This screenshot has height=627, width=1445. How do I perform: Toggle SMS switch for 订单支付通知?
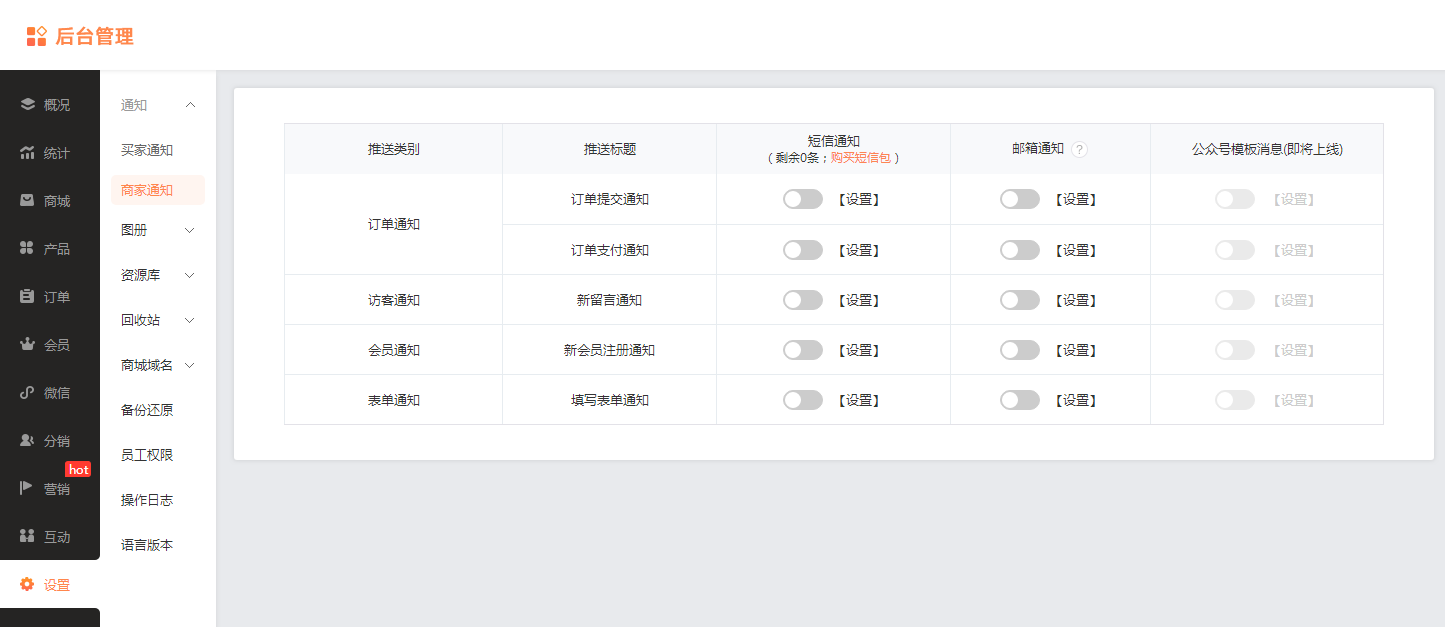(803, 249)
